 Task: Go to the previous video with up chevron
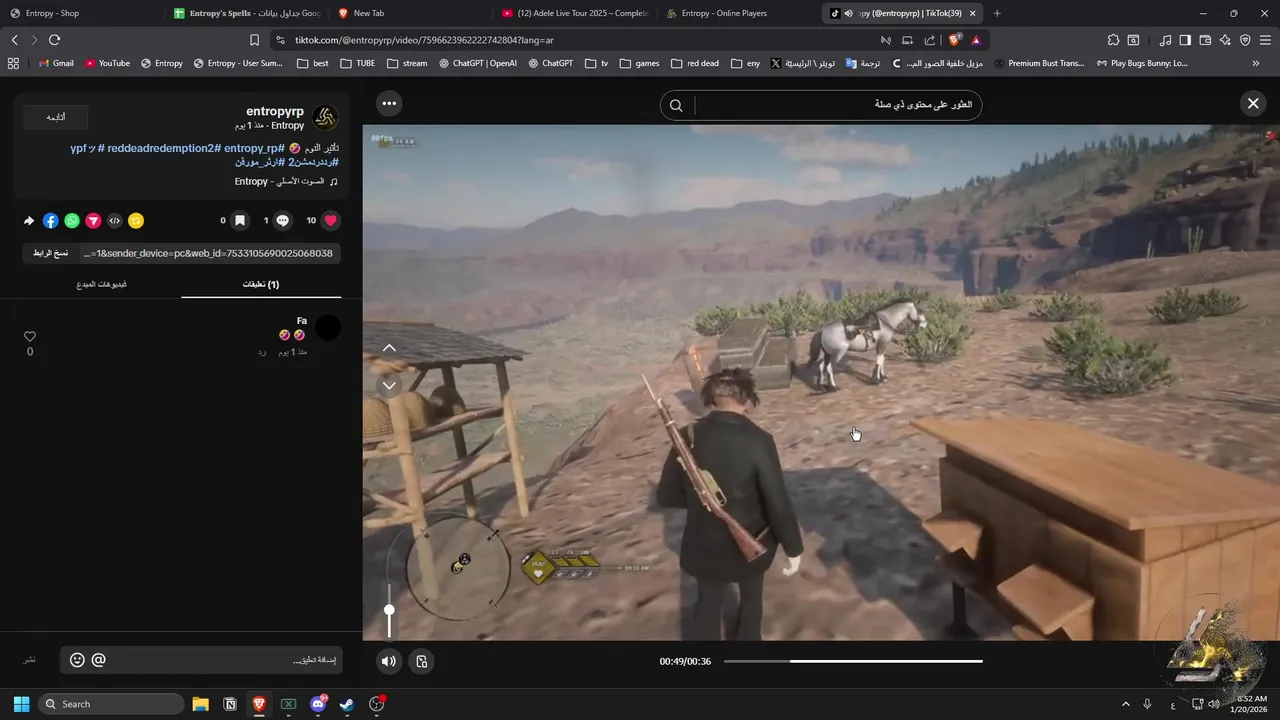pos(389,348)
